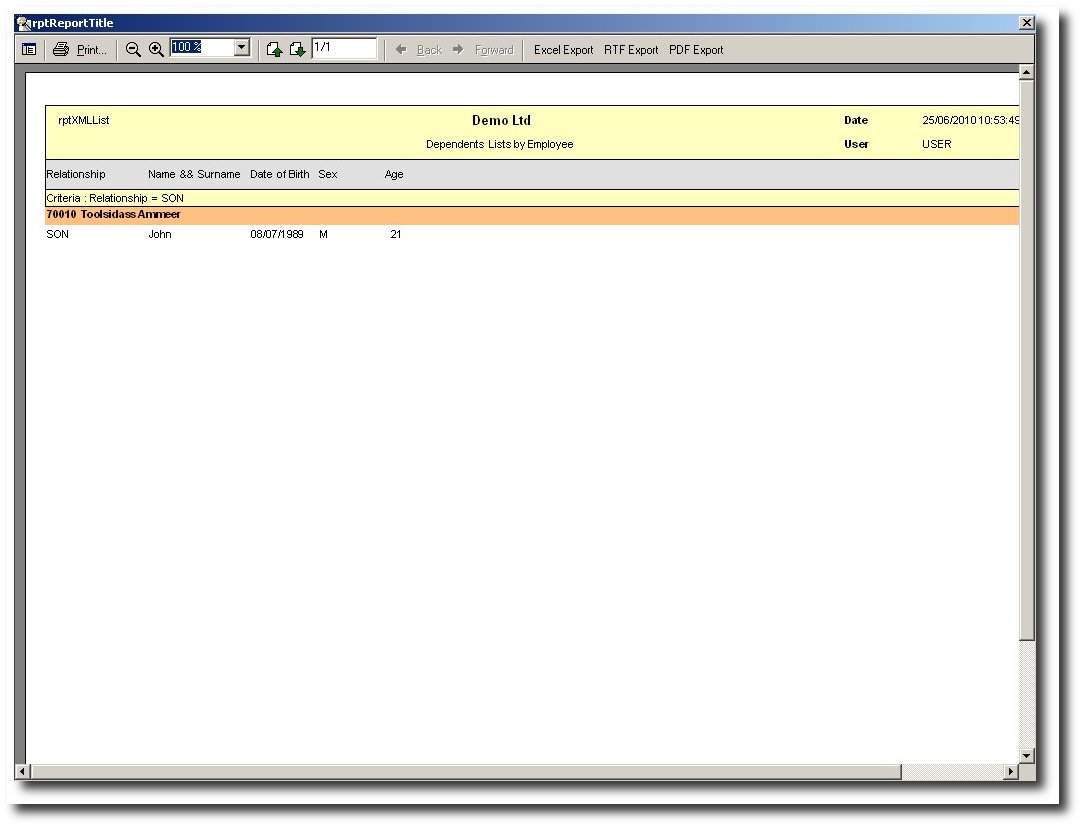The height and width of the screenshot is (827, 1082).
Task: Click the vertical scrollbar up arrow
Action: point(1026,73)
